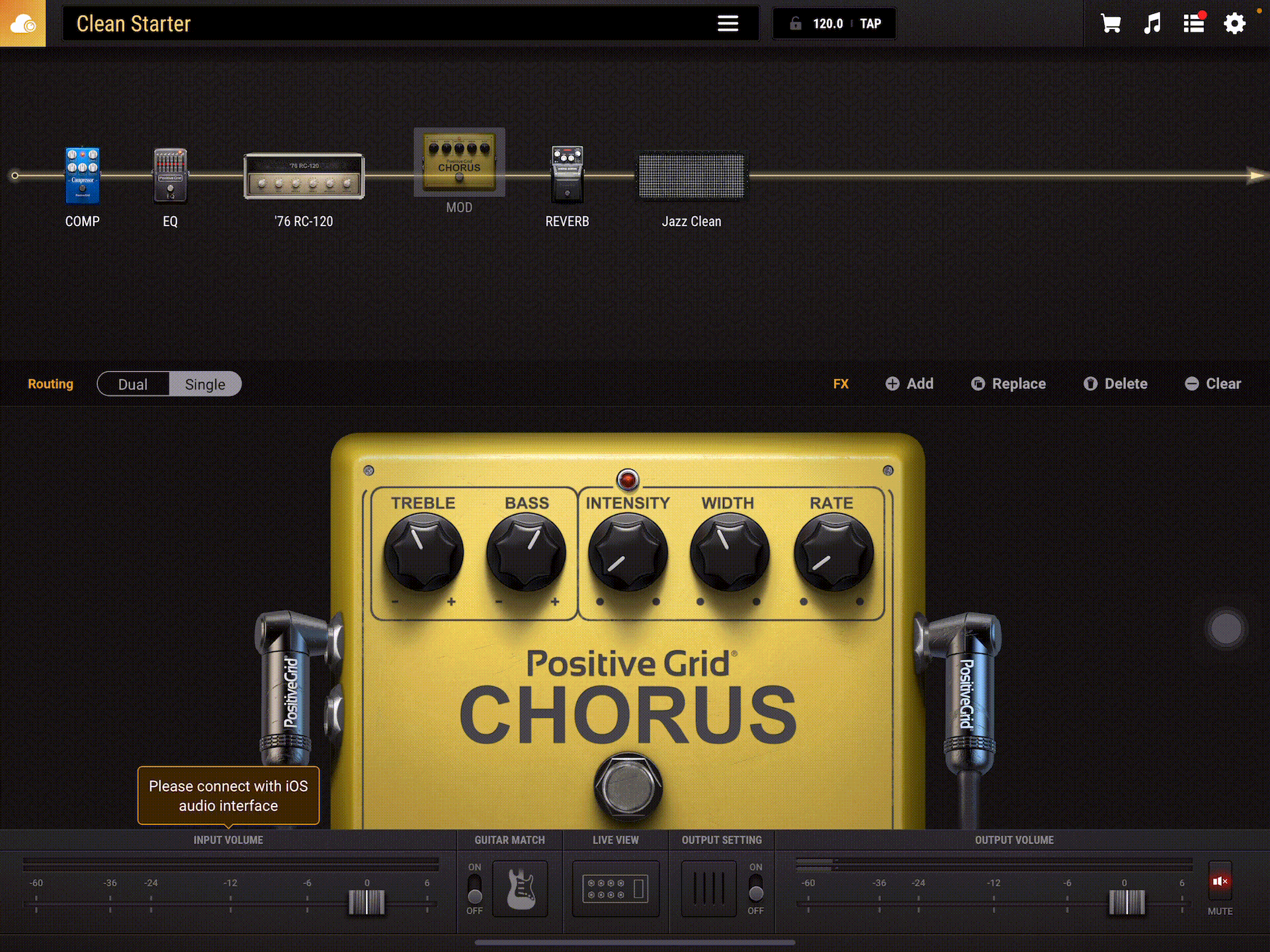Open the music note jam player
This screenshot has height=952, width=1270.
1152,24
